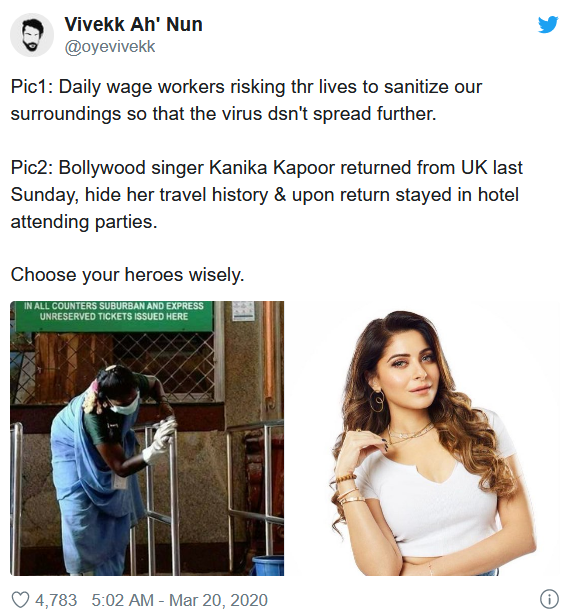Screen dimensions: 570x615
Task: Click the 'Choose your heroes wisely.' line
Action: (x=127, y=275)
